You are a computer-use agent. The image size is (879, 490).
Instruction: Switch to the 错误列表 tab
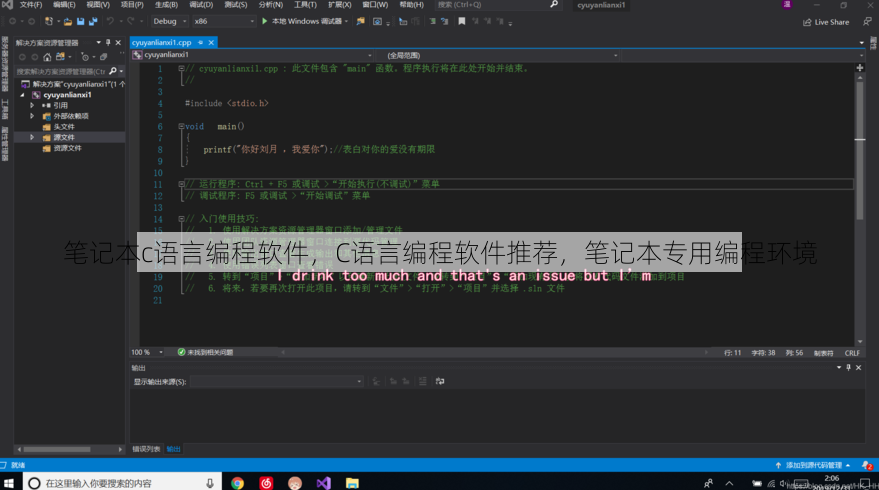[146, 449]
